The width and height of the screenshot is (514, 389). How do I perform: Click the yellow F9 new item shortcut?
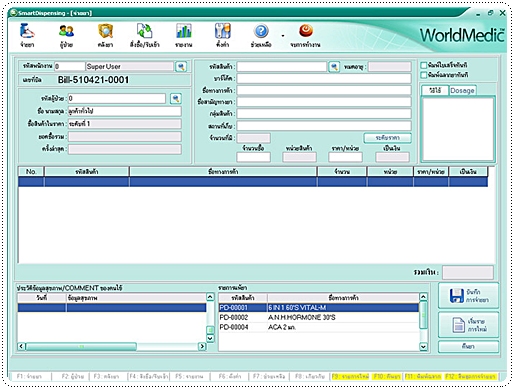point(350,377)
